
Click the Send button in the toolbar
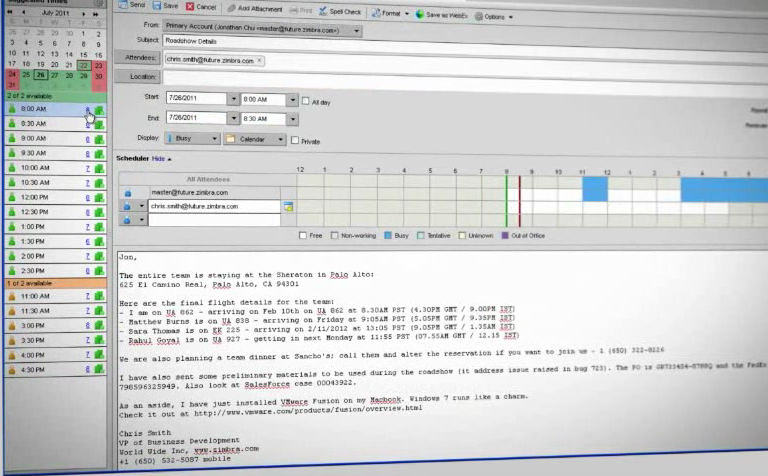coord(131,7)
